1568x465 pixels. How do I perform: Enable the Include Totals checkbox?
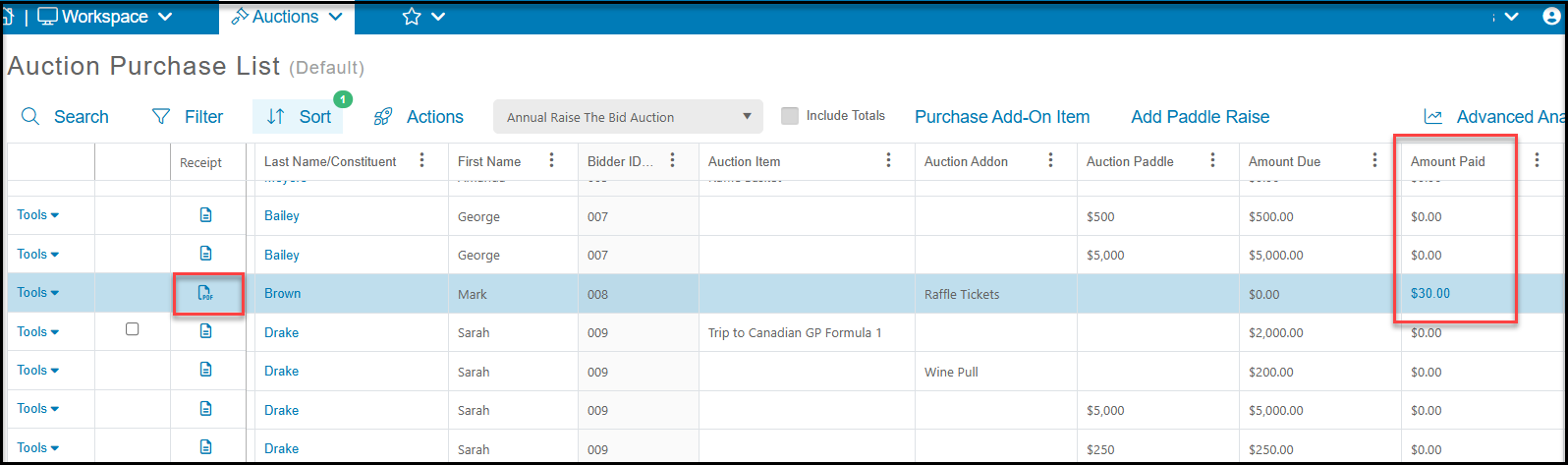point(789,116)
